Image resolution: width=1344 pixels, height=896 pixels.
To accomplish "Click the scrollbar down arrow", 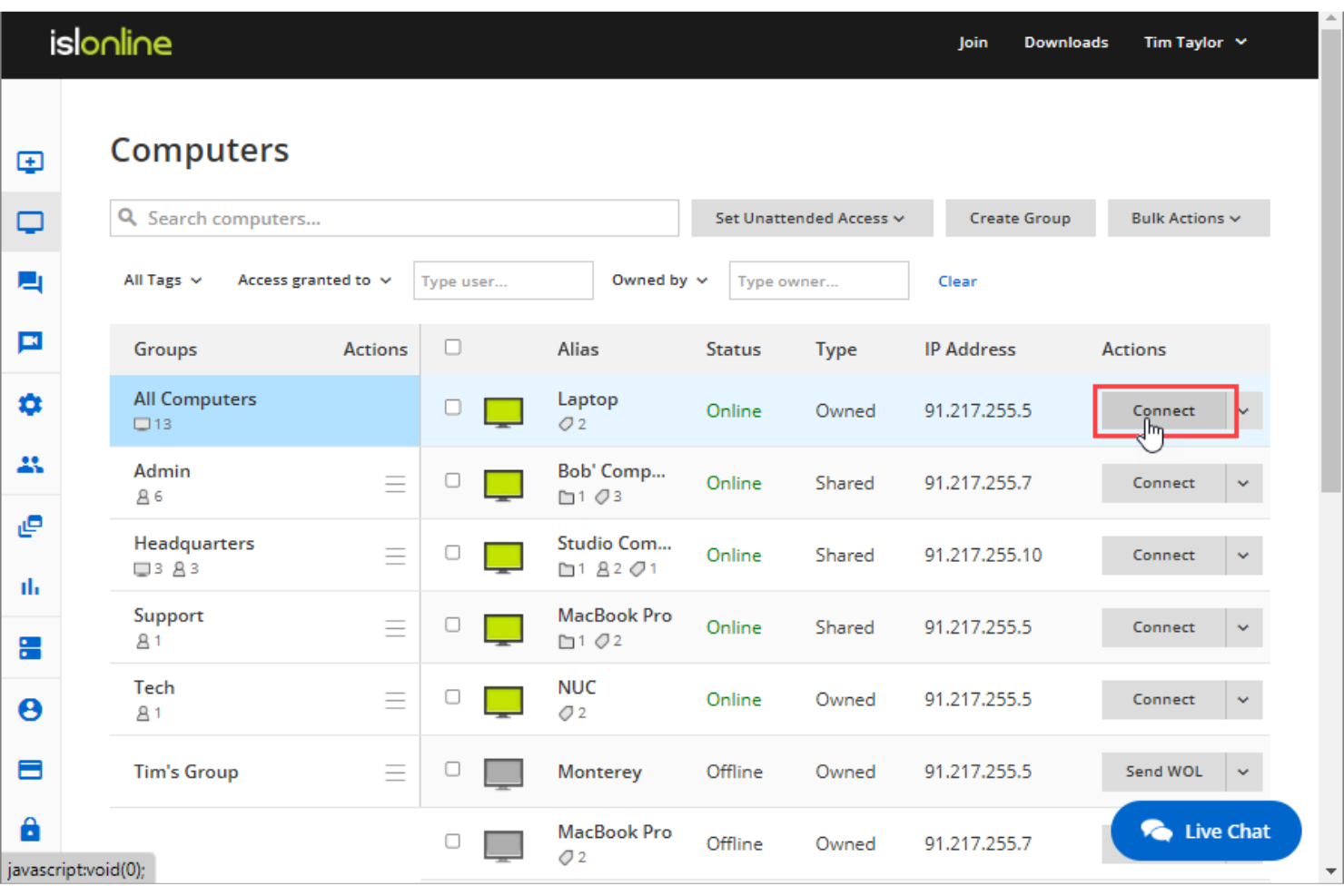I will point(1331,871).
